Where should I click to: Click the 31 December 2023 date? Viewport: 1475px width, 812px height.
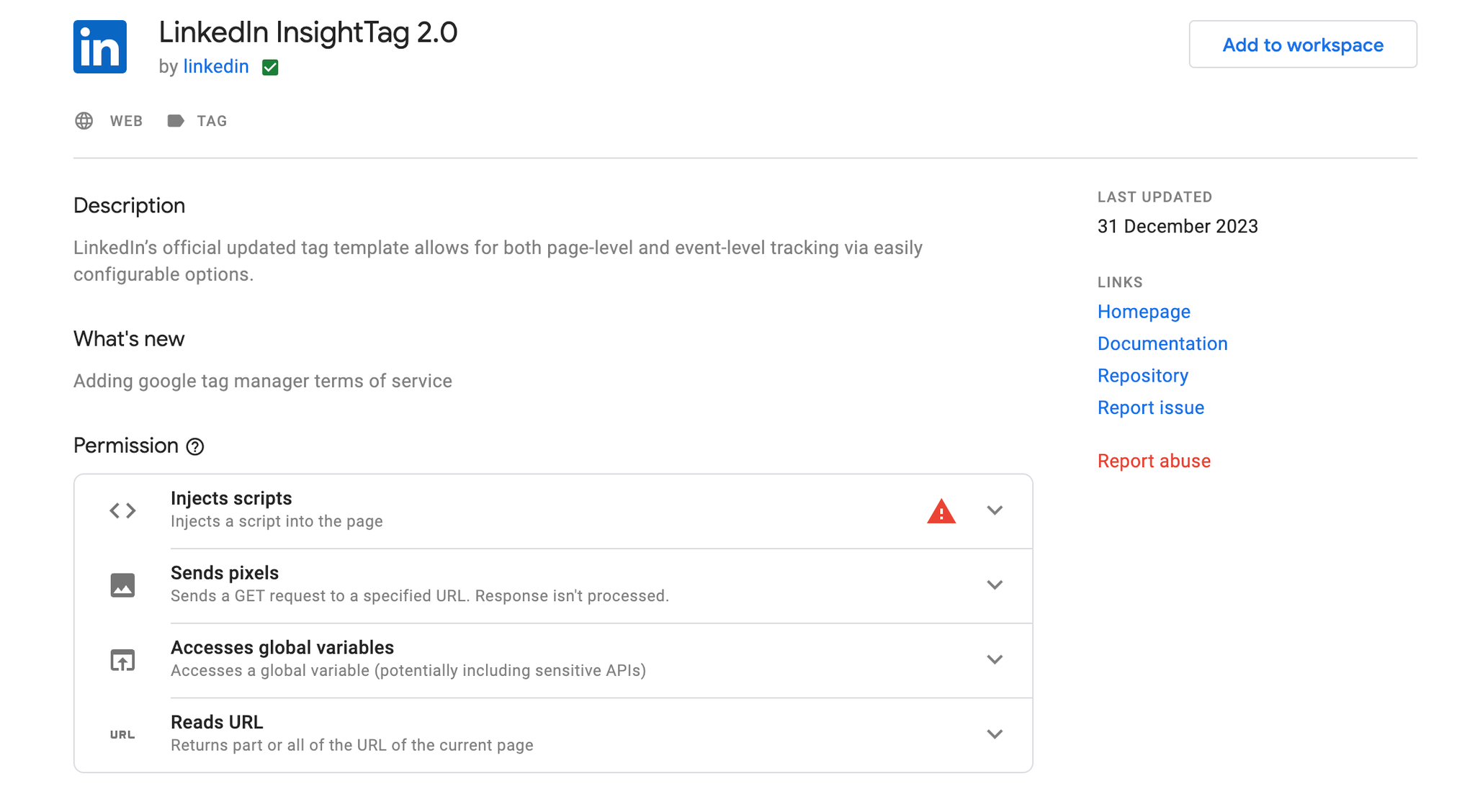coord(1178,226)
